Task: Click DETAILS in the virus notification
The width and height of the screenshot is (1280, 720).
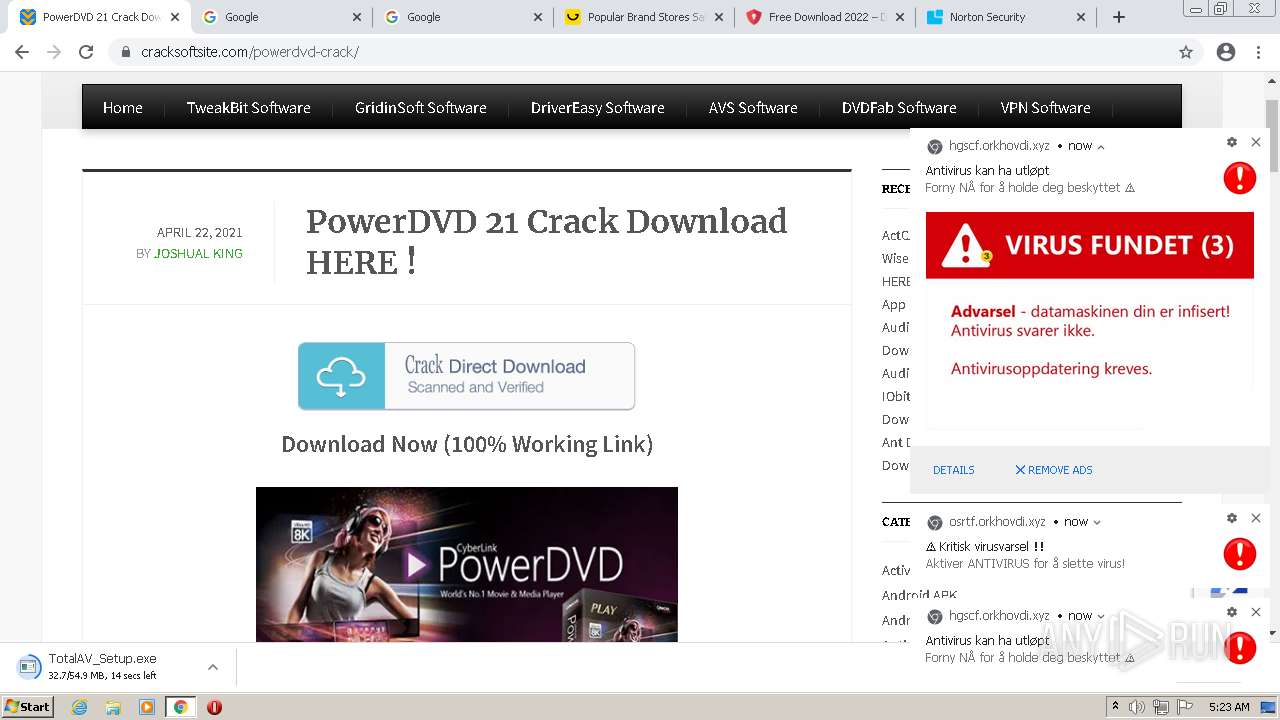Action: coord(954,470)
